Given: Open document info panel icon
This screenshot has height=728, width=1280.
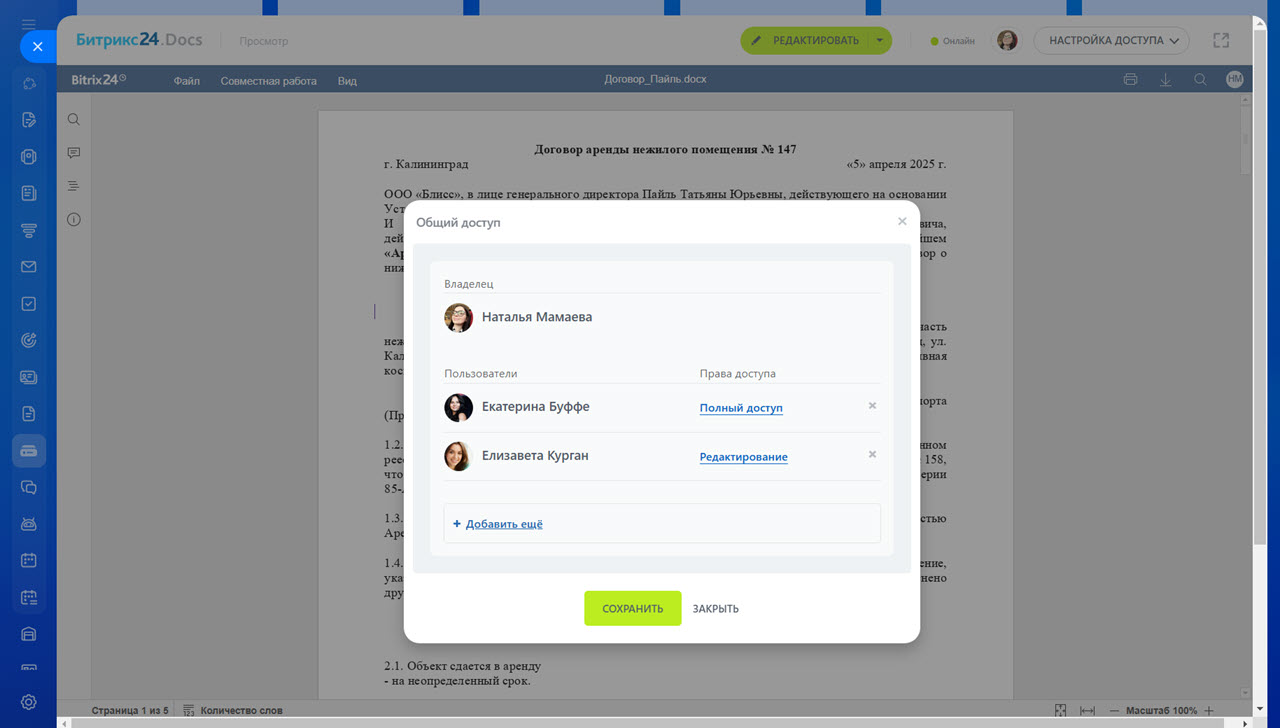Looking at the screenshot, I should click(x=74, y=219).
